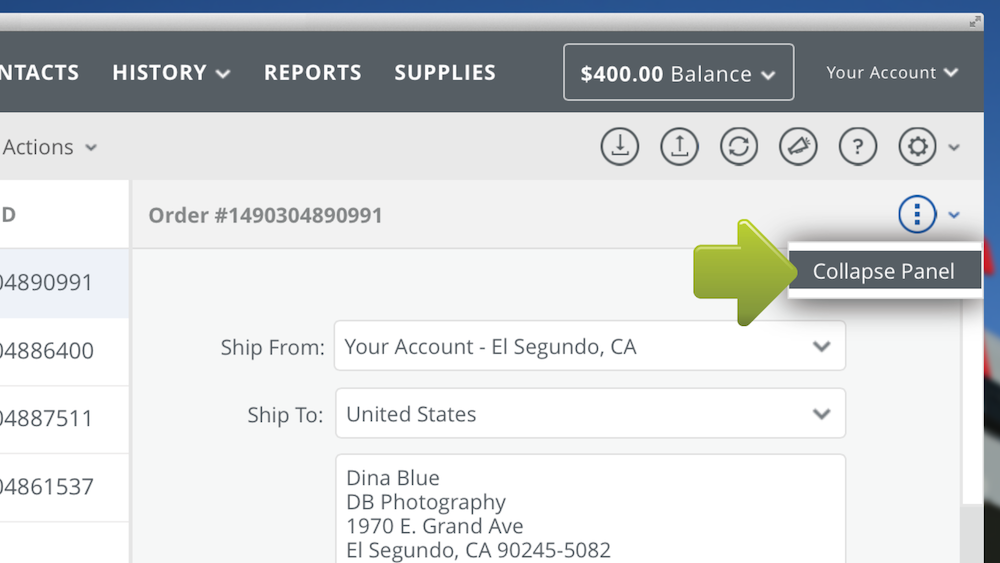This screenshot has width=1000, height=563.
Task: Refresh orders with the circular arrows icon
Action: (739, 147)
